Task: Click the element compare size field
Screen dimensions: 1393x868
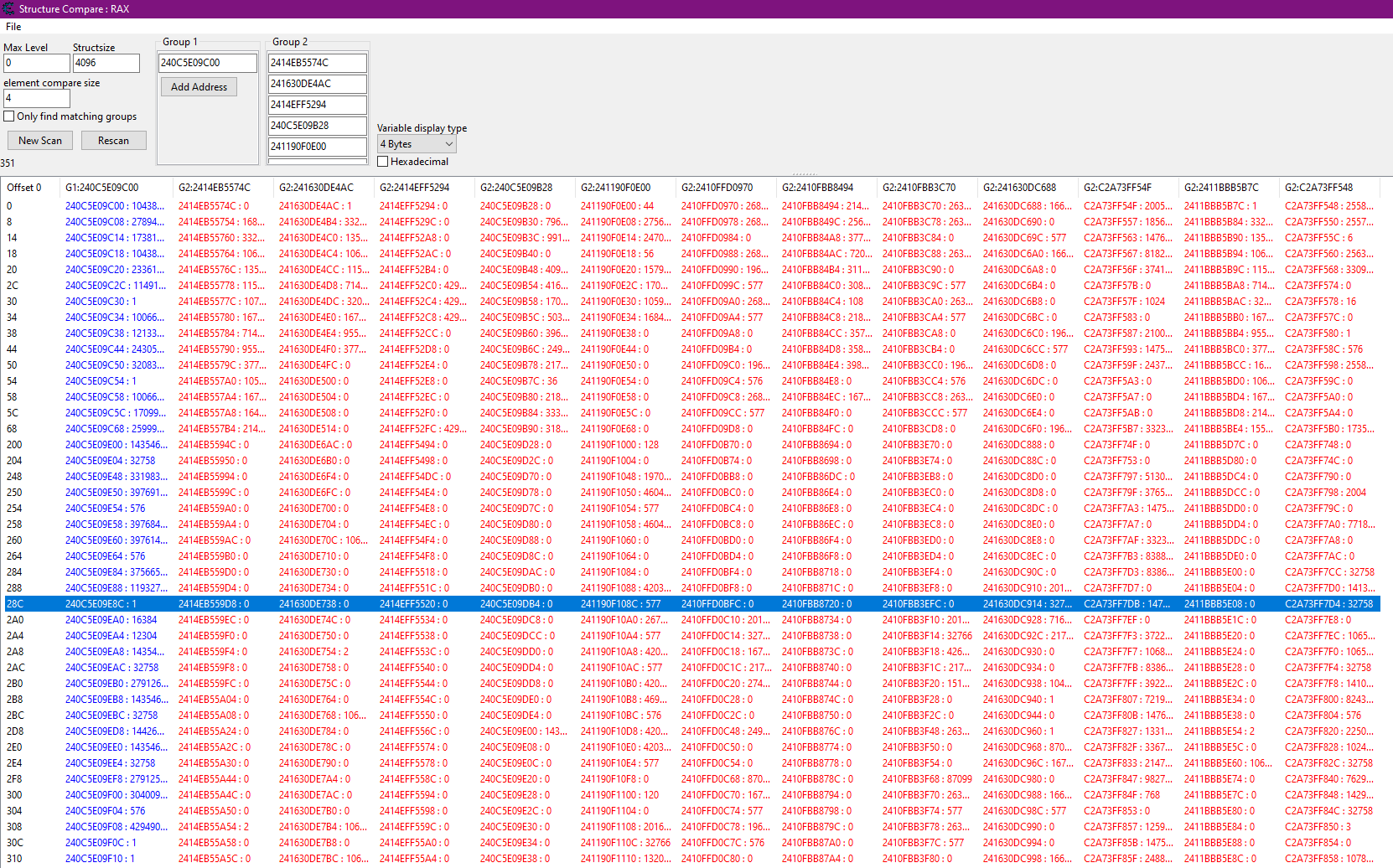Action: click(x=36, y=98)
